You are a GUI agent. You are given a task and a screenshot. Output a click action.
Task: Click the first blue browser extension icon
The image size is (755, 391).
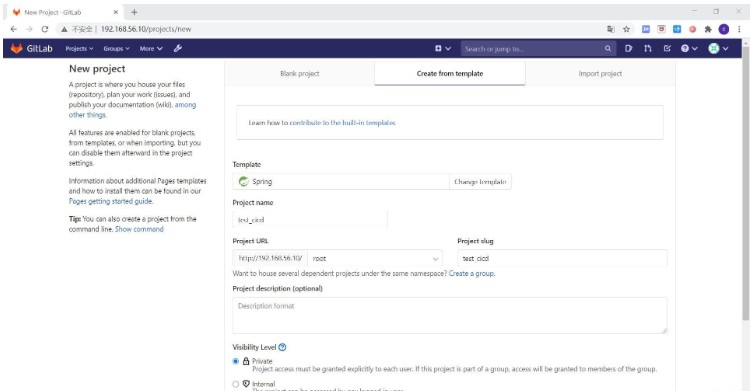tap(646, 29)
